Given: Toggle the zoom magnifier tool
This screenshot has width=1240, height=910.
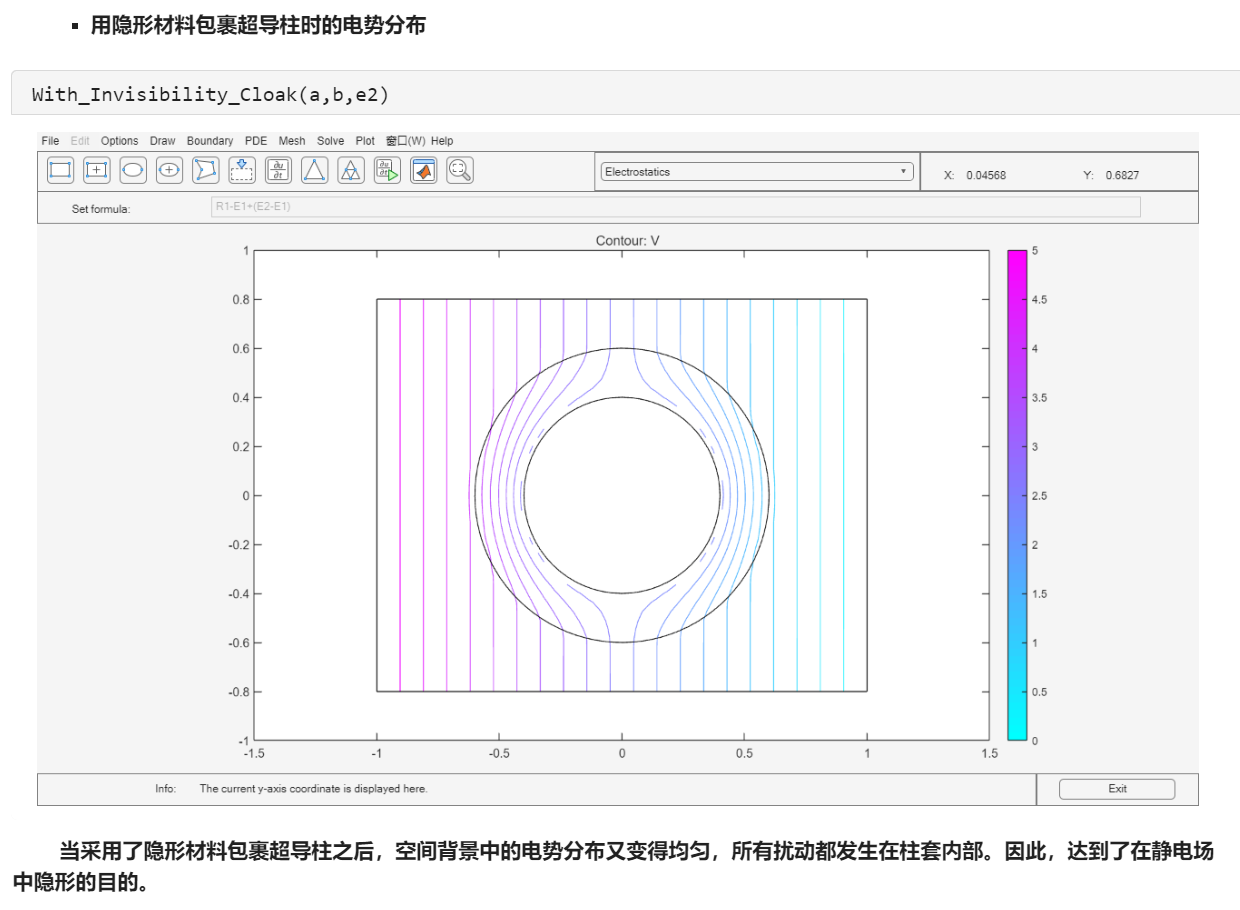Looking at the screenshot, I should [x=460, y=170].
